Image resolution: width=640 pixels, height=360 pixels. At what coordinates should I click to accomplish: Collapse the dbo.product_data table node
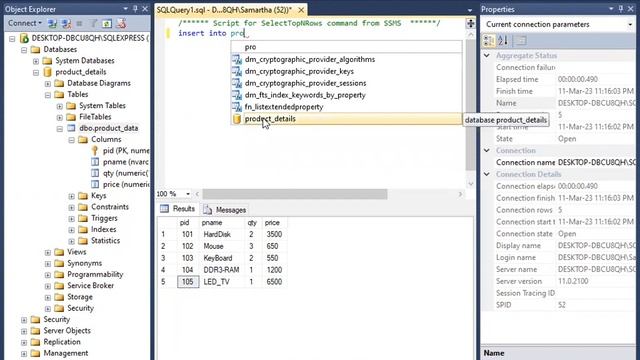point(60,129)
